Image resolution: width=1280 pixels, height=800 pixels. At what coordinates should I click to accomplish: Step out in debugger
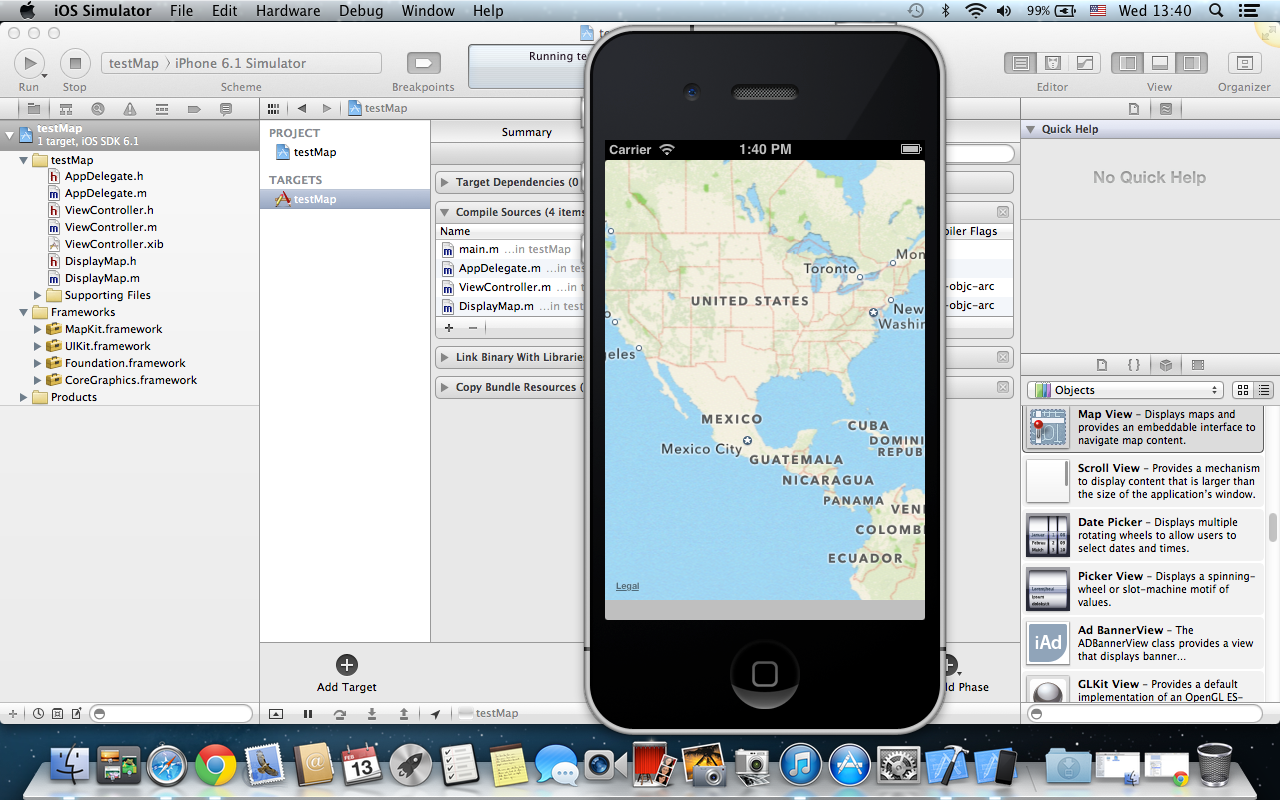point(404,714)
